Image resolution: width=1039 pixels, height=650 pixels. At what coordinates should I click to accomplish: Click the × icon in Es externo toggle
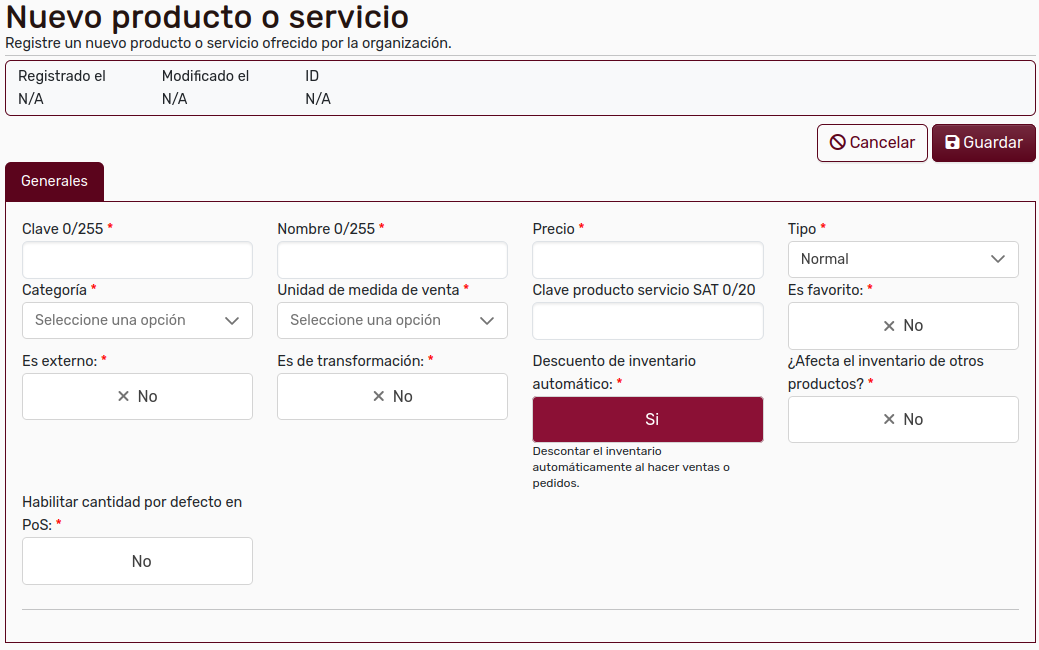[x=121, y=396]
